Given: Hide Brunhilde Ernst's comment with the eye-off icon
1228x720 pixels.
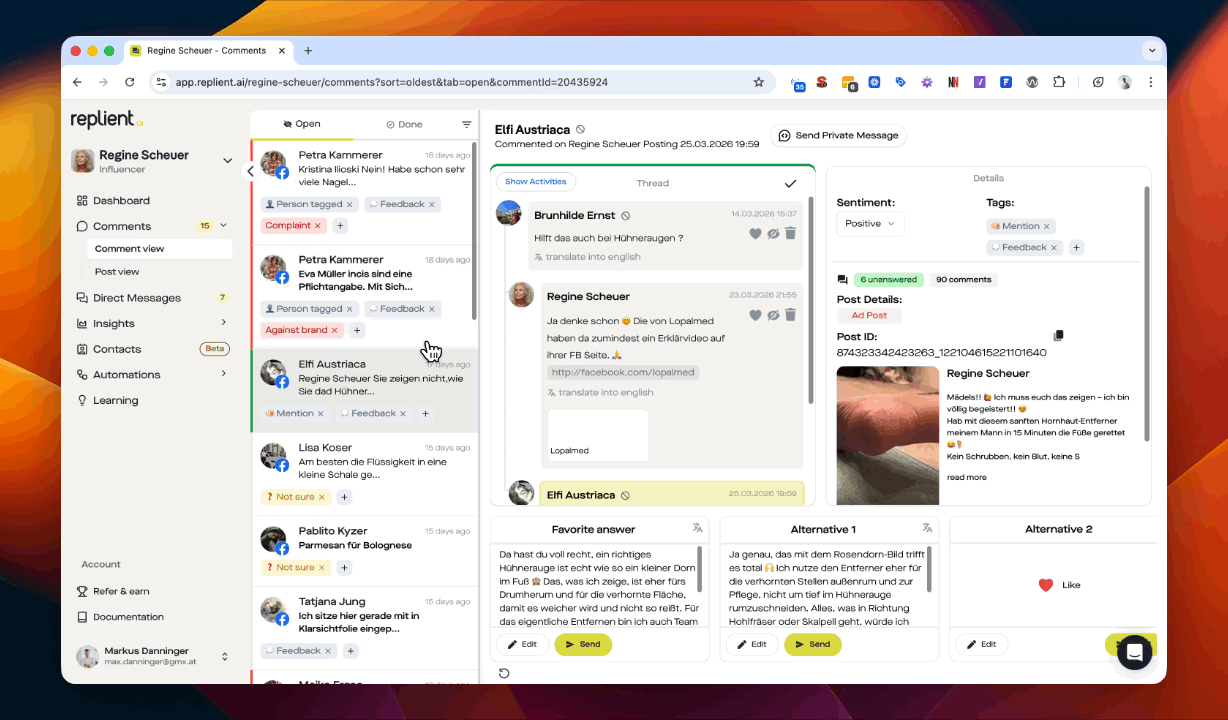Looking at the screenshot, I should pos(773,233).
